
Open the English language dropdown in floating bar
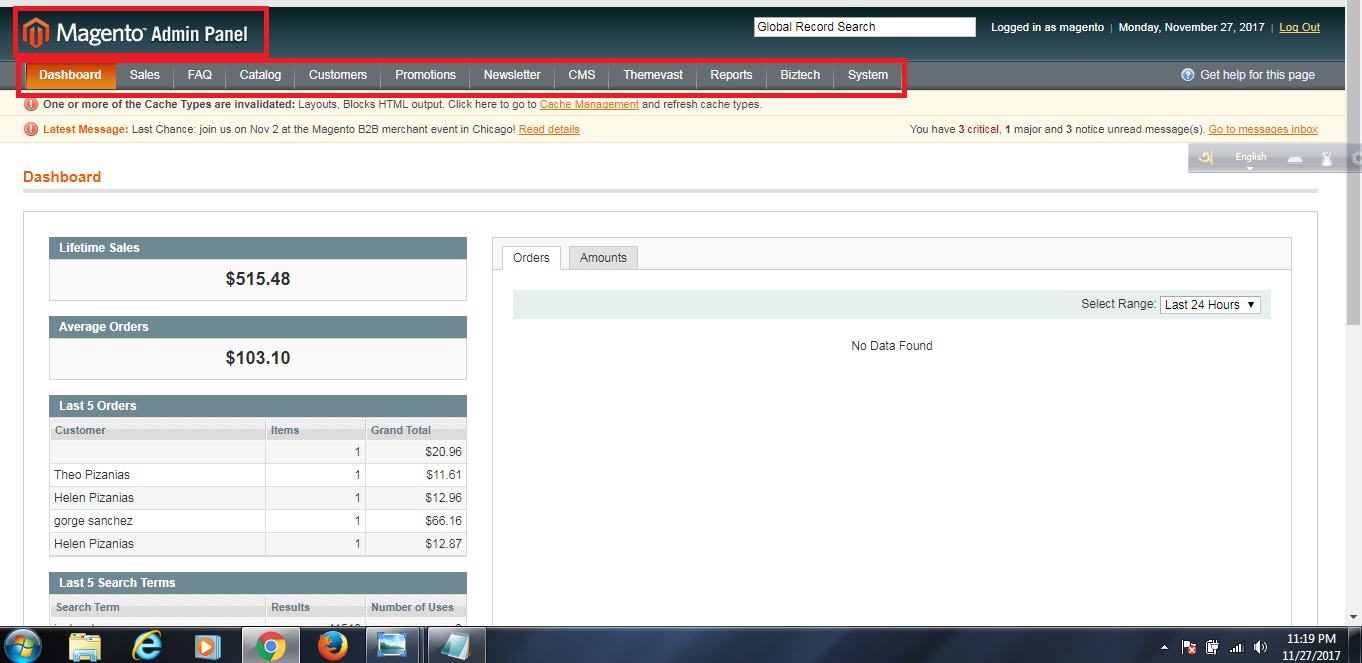point(1250,159)
